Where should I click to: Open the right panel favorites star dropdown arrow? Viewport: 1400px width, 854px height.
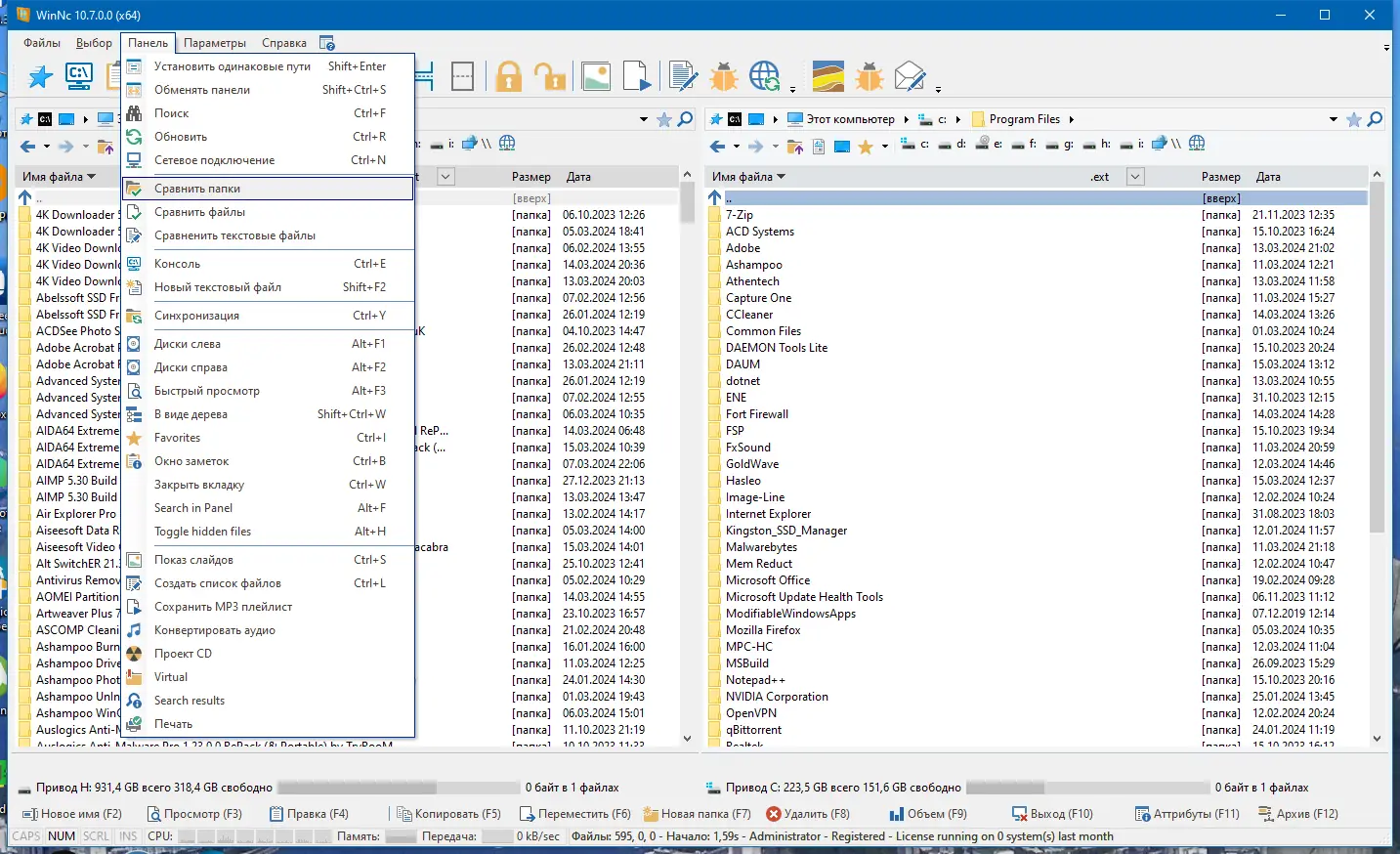click(884, 147)
